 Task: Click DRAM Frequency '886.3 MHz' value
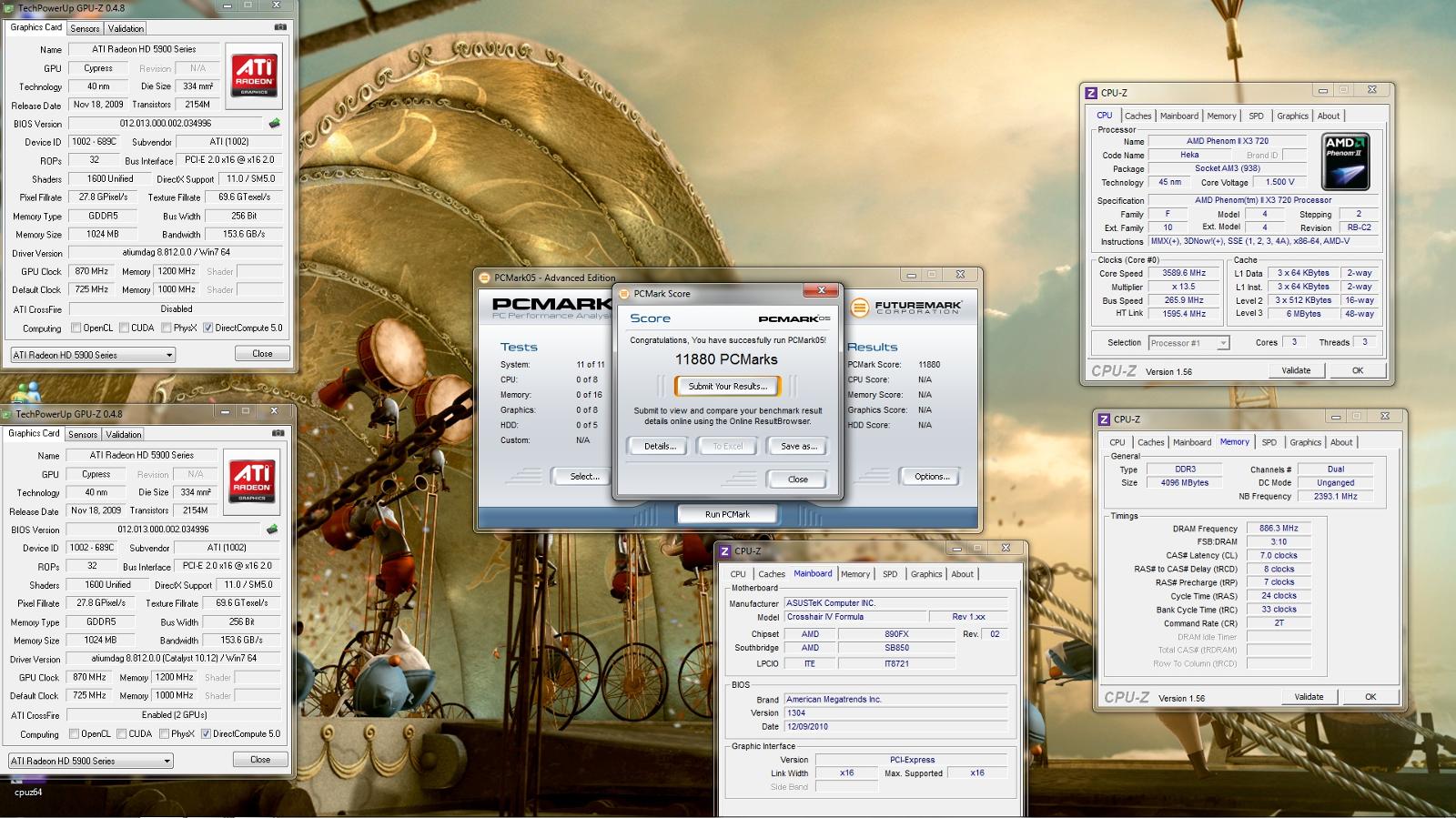point(1279,528)
